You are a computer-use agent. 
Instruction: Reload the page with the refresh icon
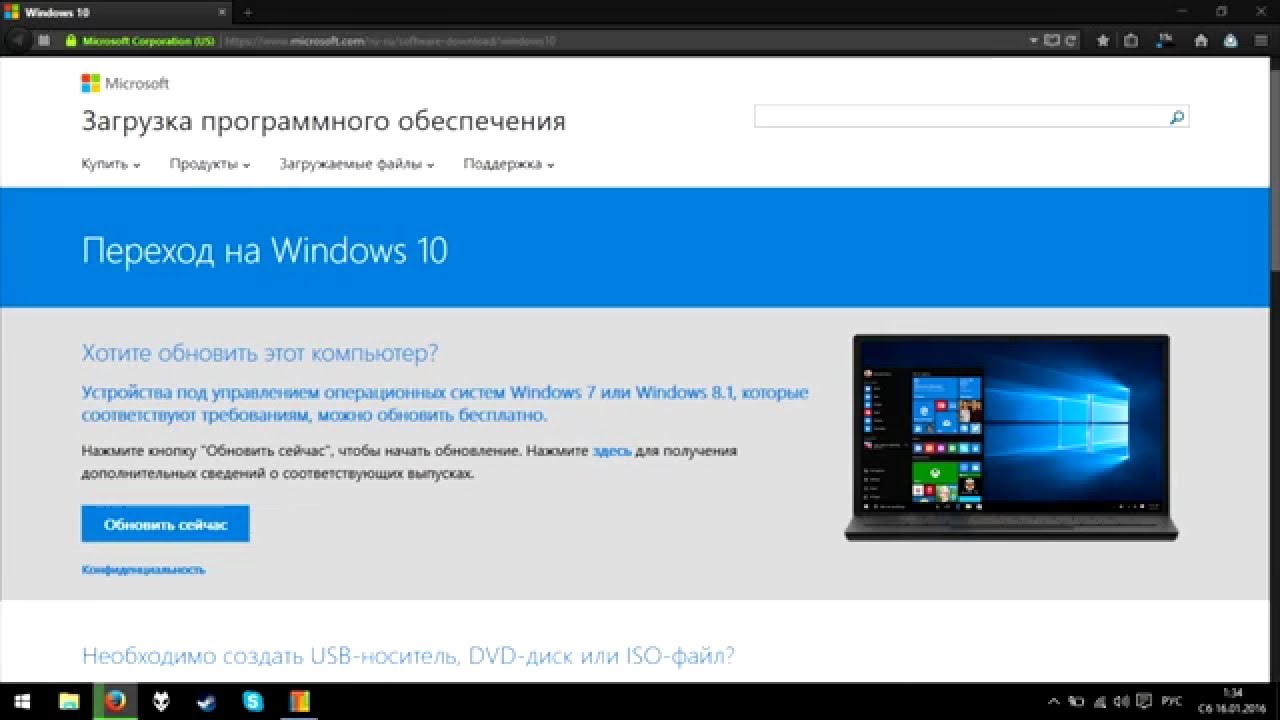pos(1070,41)
